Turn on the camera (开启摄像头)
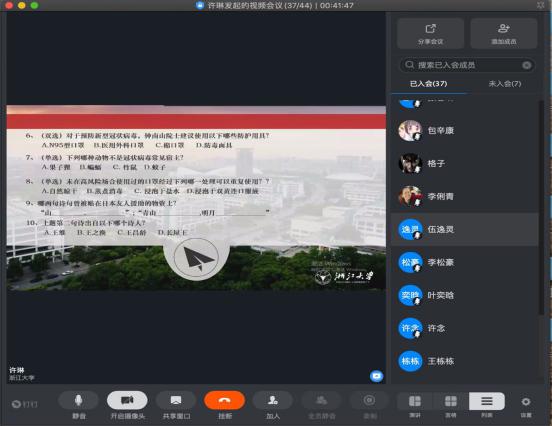 pos(127,401)
